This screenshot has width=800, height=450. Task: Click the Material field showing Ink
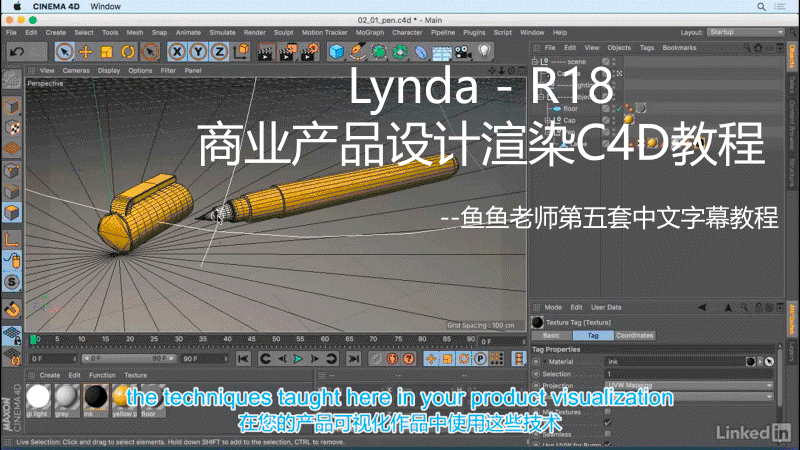click(676, 362)
